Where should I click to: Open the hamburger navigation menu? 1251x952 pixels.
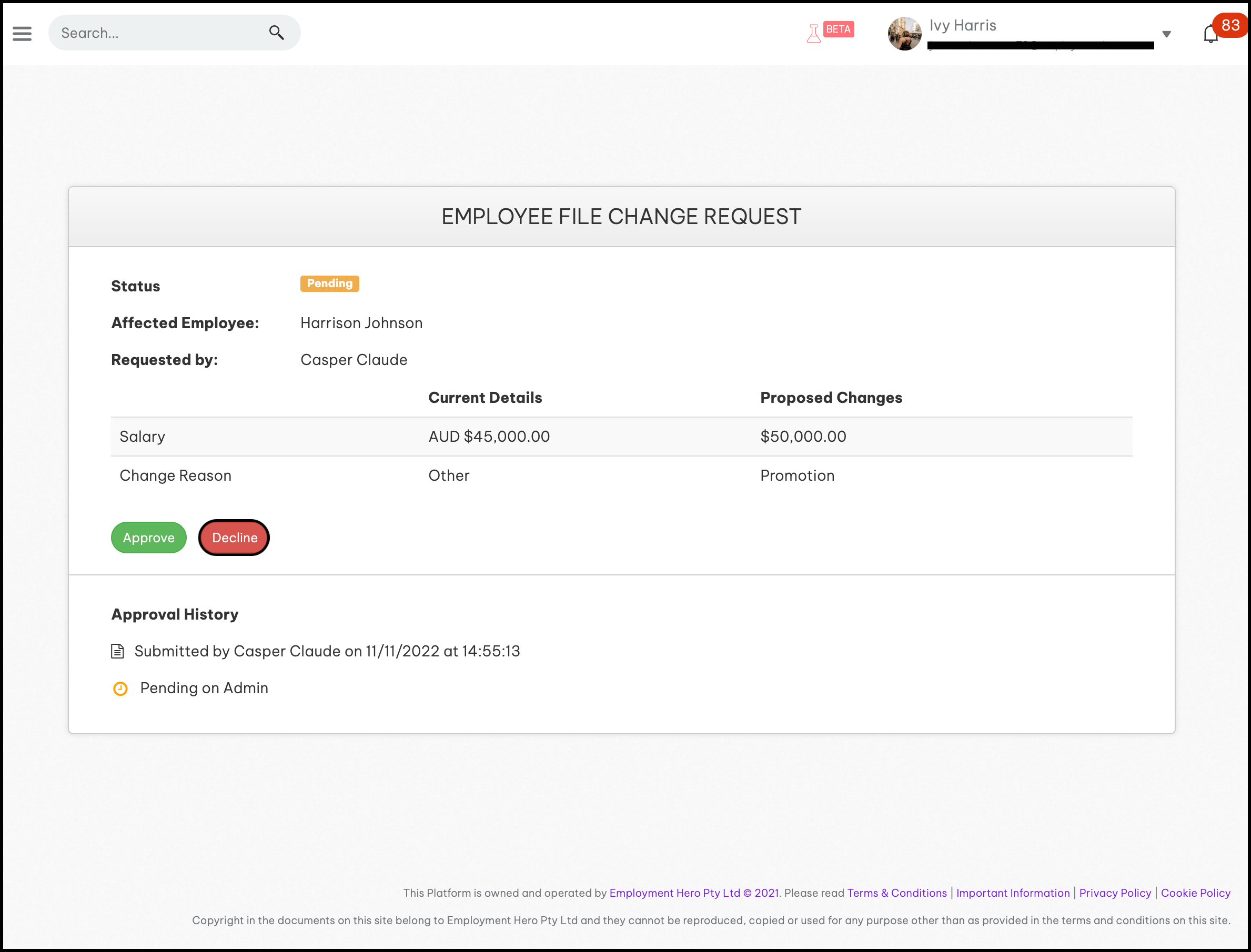click(22, 34)
